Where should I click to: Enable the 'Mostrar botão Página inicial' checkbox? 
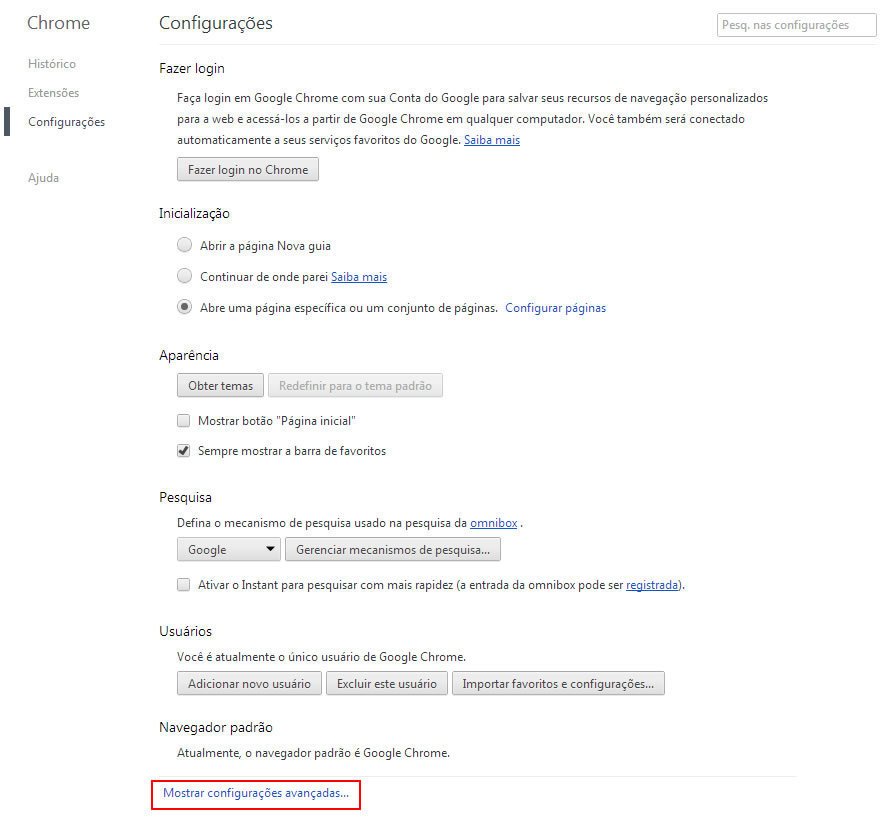184,420
